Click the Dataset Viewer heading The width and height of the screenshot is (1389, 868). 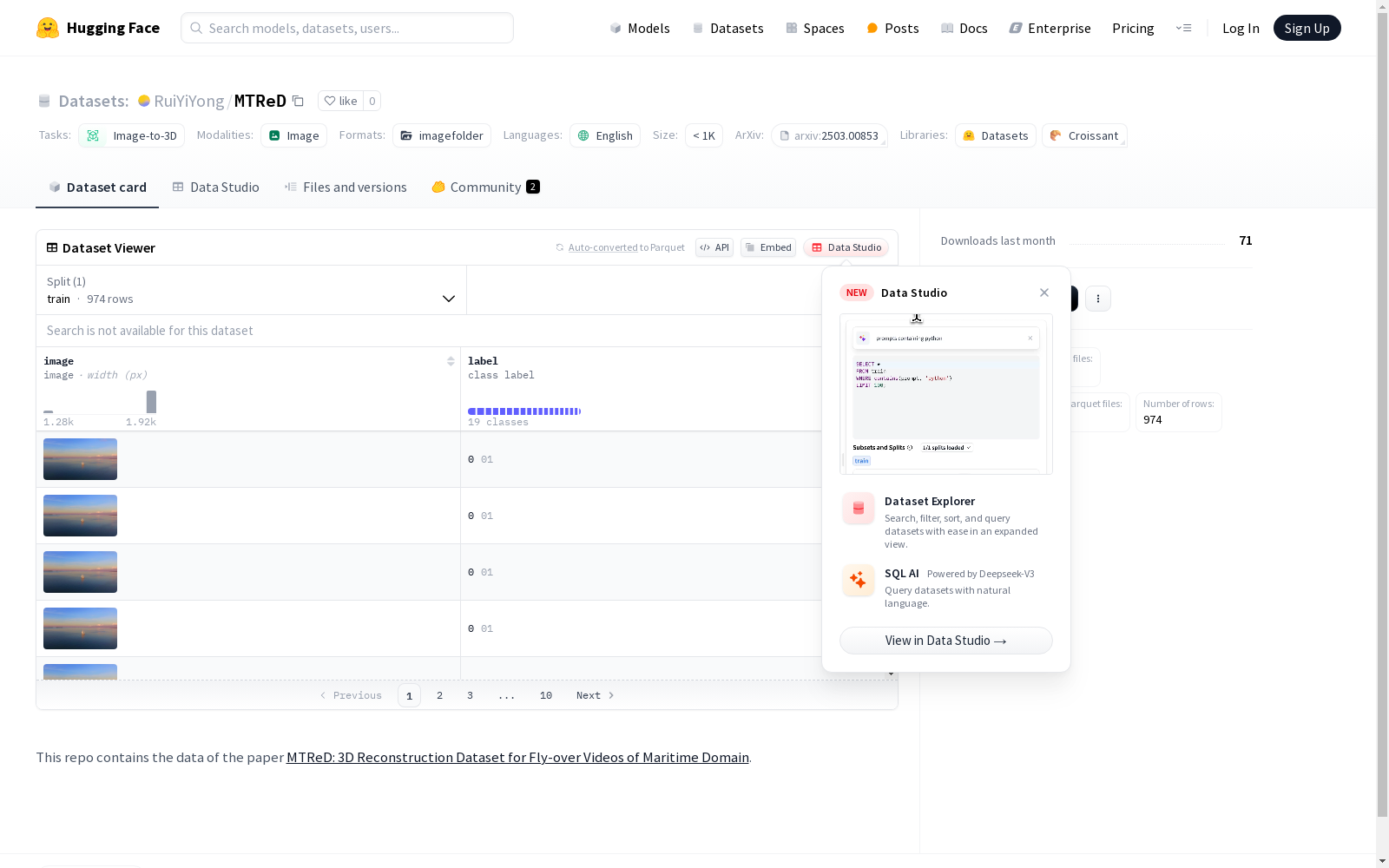[109, 248]
